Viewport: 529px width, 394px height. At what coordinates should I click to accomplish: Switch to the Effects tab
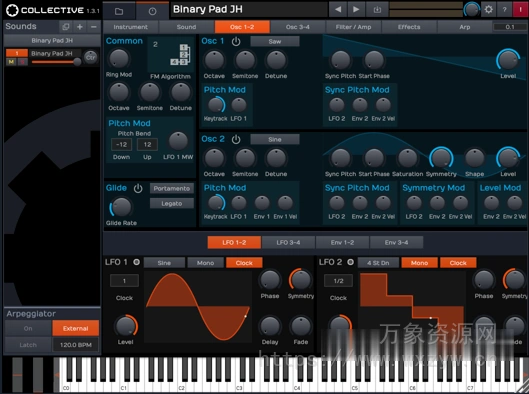coord(409,27)
